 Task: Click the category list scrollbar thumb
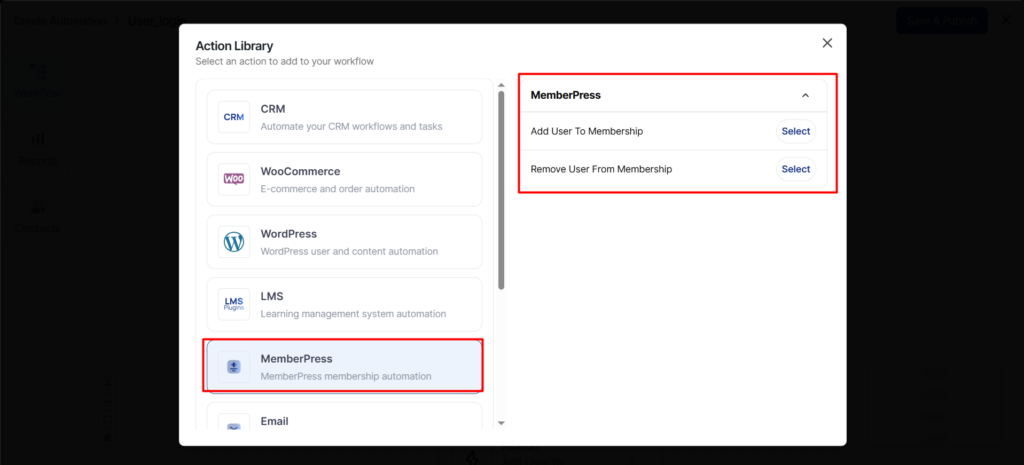(x=501, y=190)
